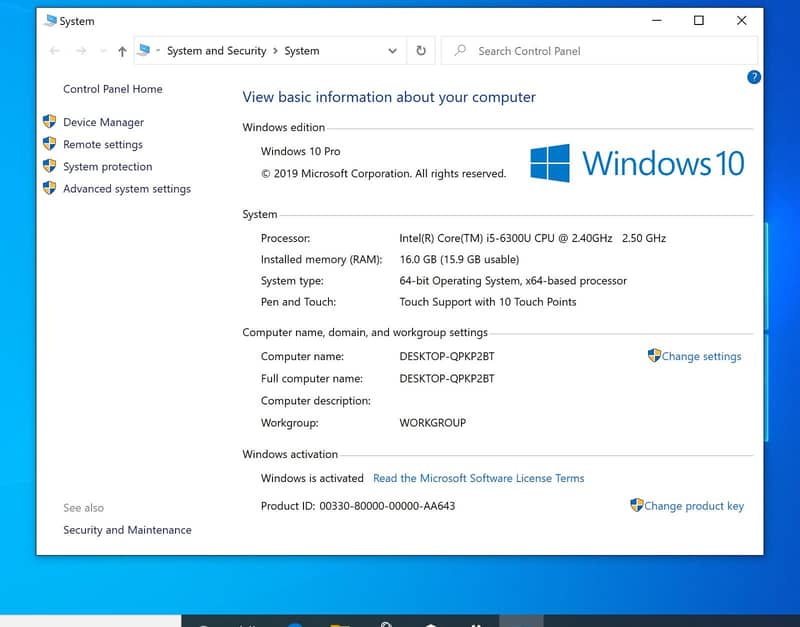Maximize the System window

(x=699, y=20)
